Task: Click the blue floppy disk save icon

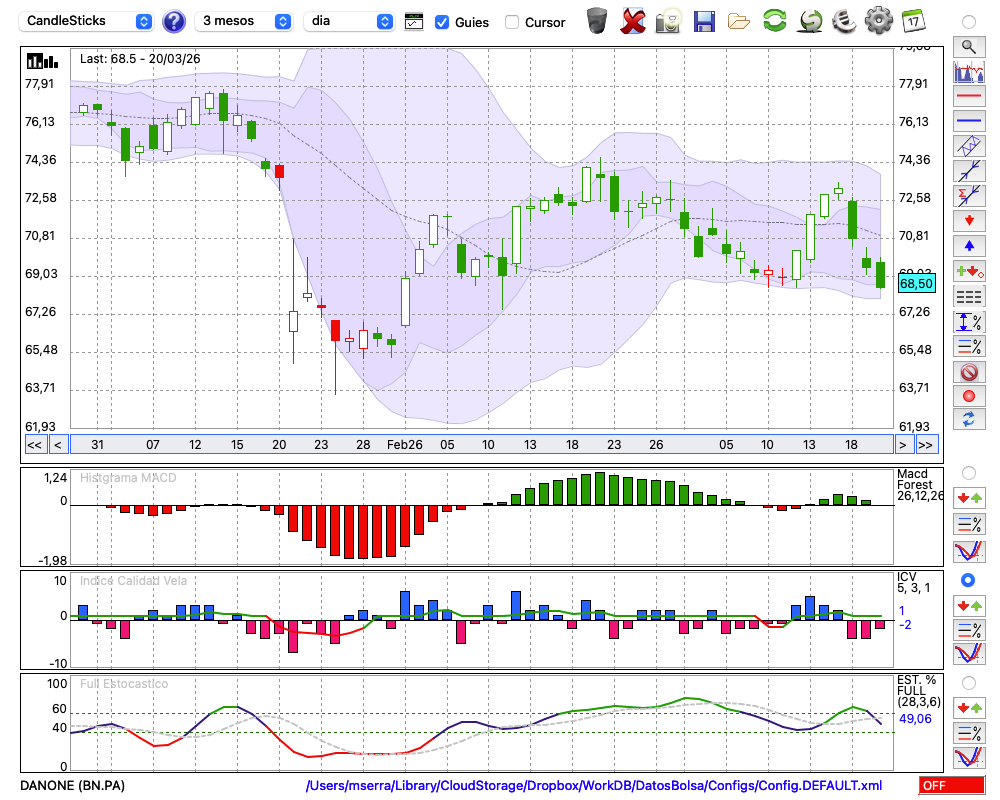Action: [x=704, y=20]
